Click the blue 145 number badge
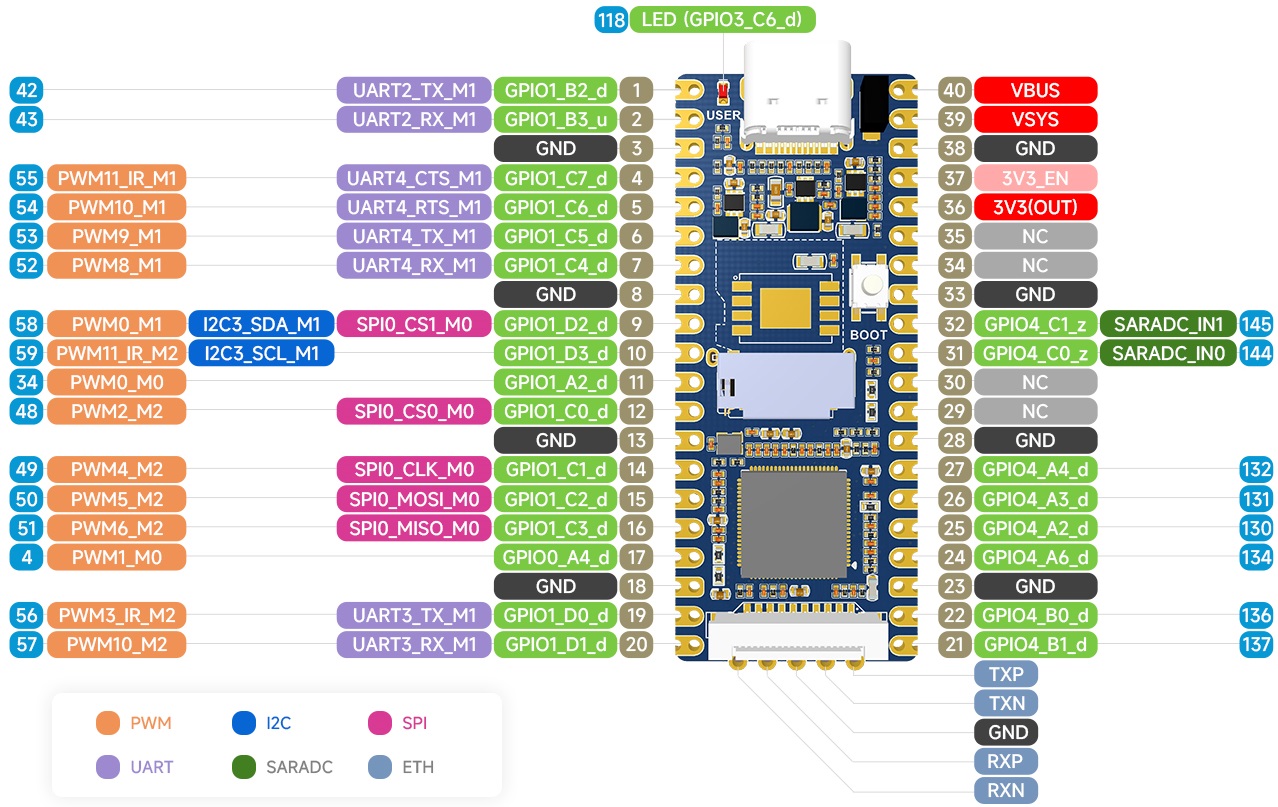This screenshot has height=807, width=1278. [x=1256, y=324]
